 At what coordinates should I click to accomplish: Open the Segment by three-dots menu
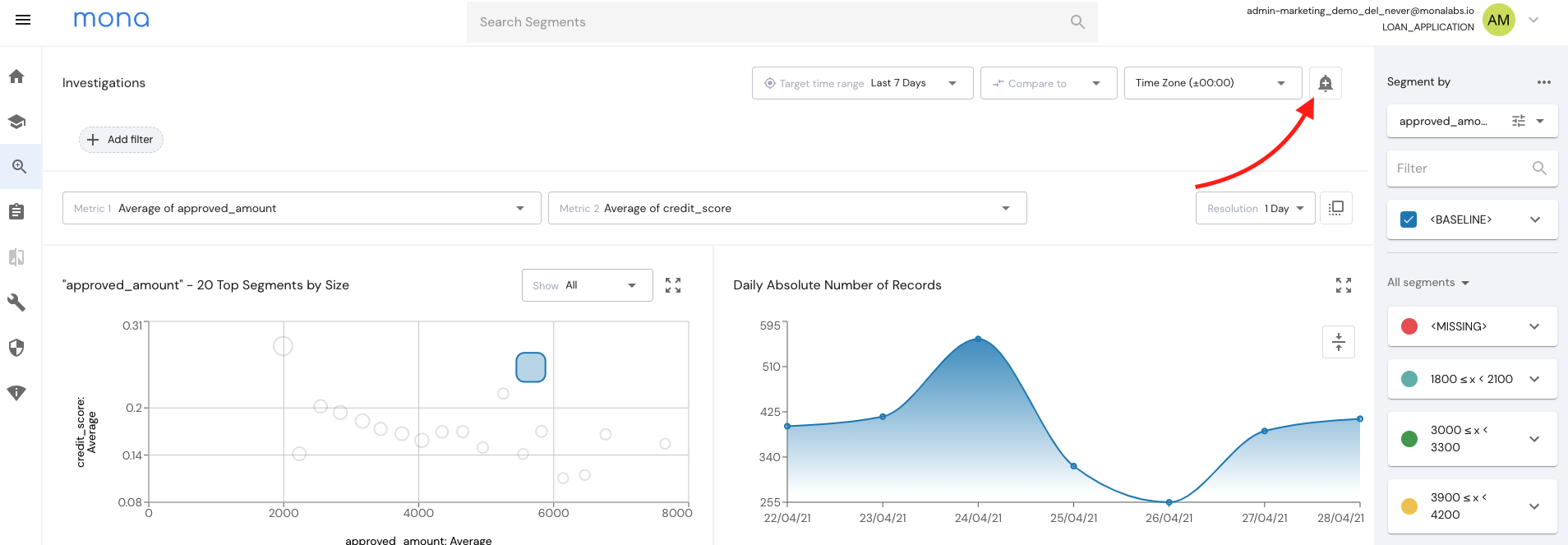click(x=1543, y=82)
